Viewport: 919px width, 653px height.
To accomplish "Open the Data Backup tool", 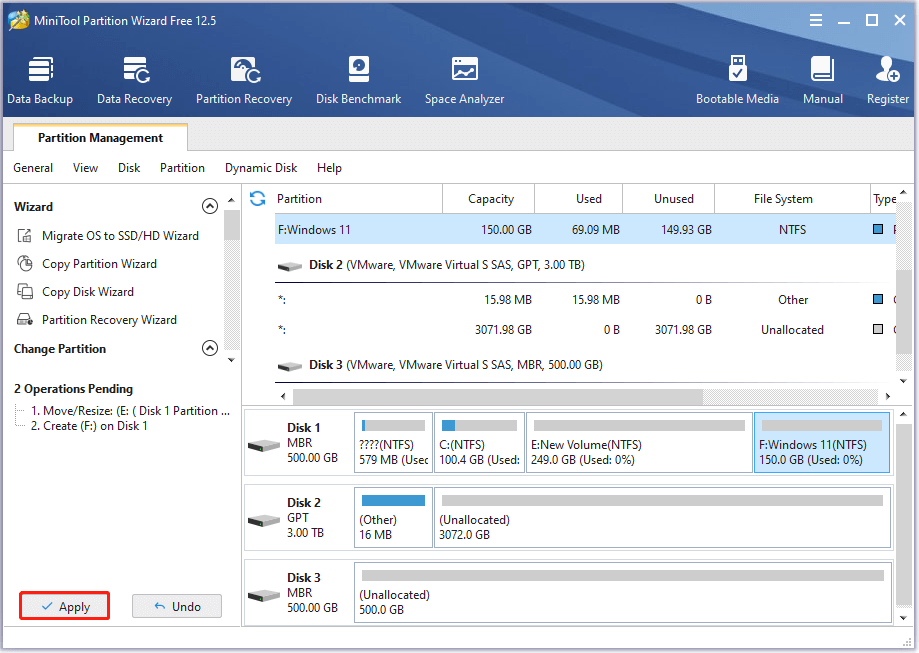I will tap(40, 80).
